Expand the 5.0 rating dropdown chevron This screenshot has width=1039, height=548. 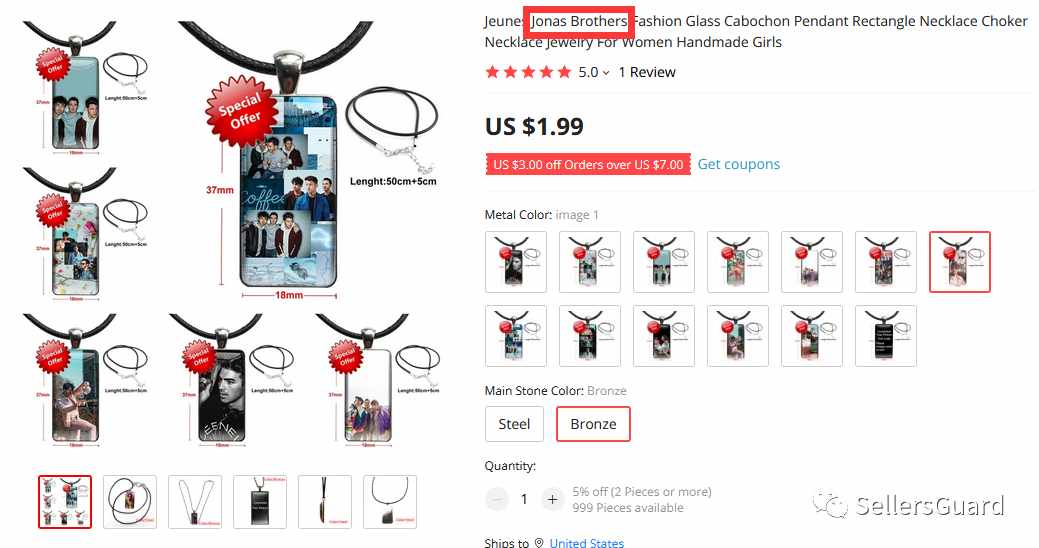pos(606,73)
